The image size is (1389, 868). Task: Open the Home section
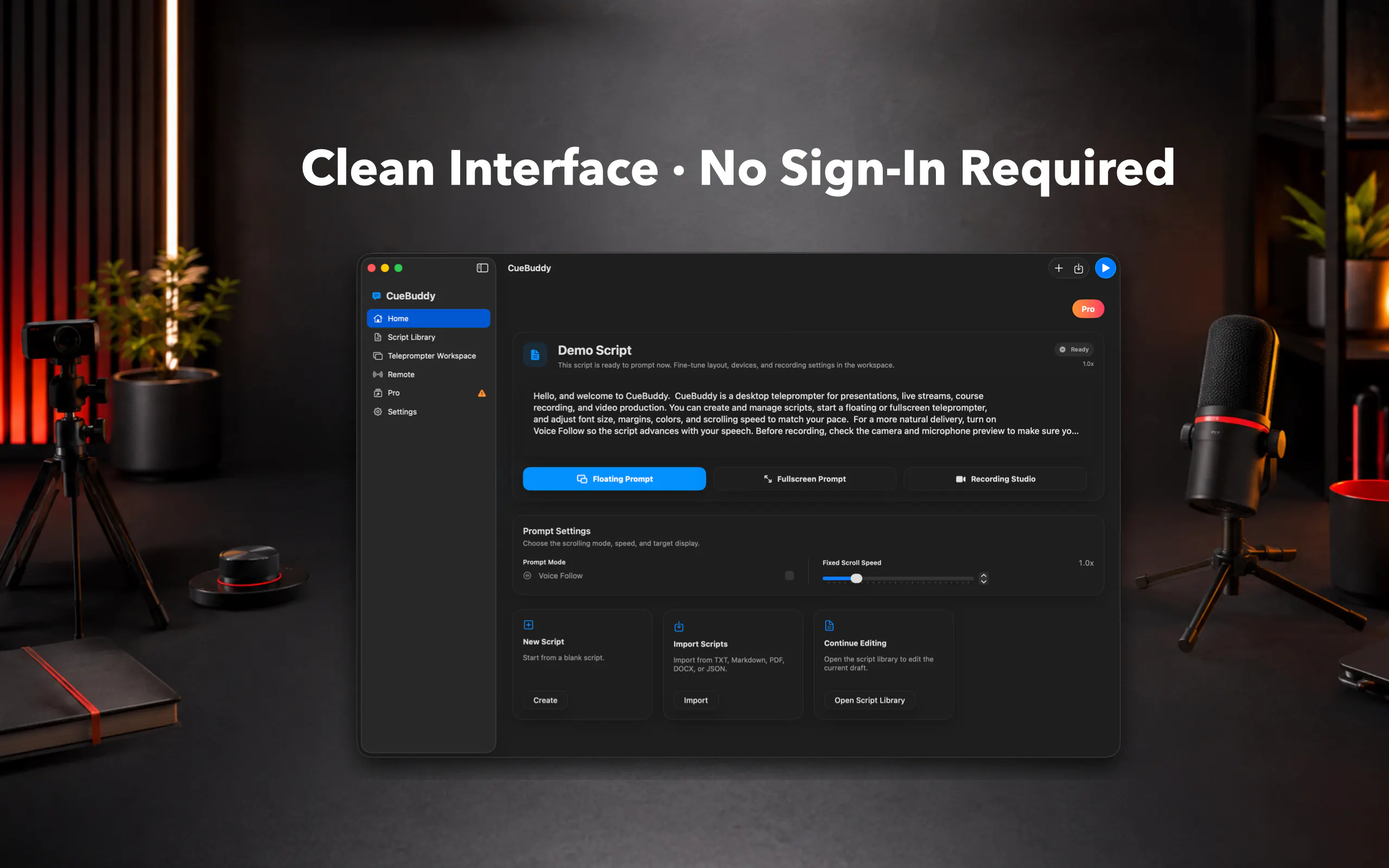pyautogui.click(x=428, y=318)
